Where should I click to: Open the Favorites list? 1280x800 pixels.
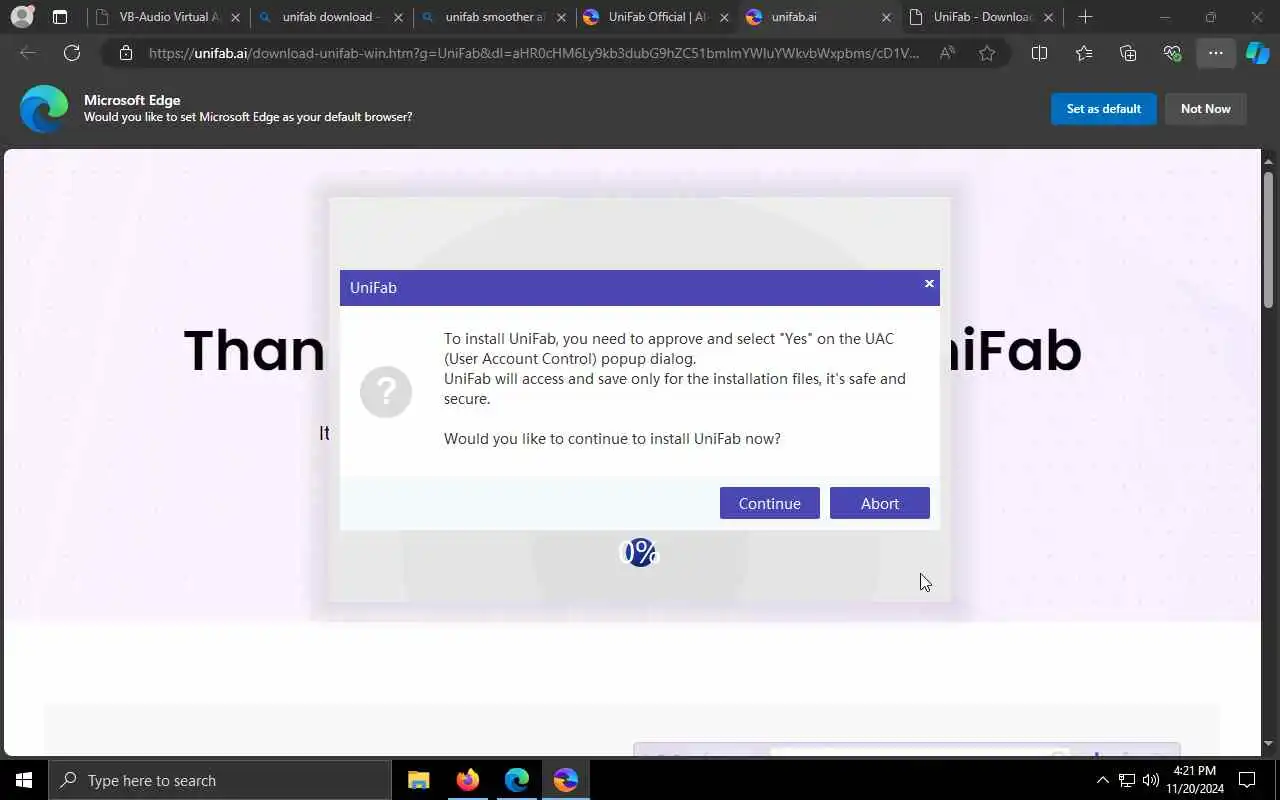(1084, 53)
